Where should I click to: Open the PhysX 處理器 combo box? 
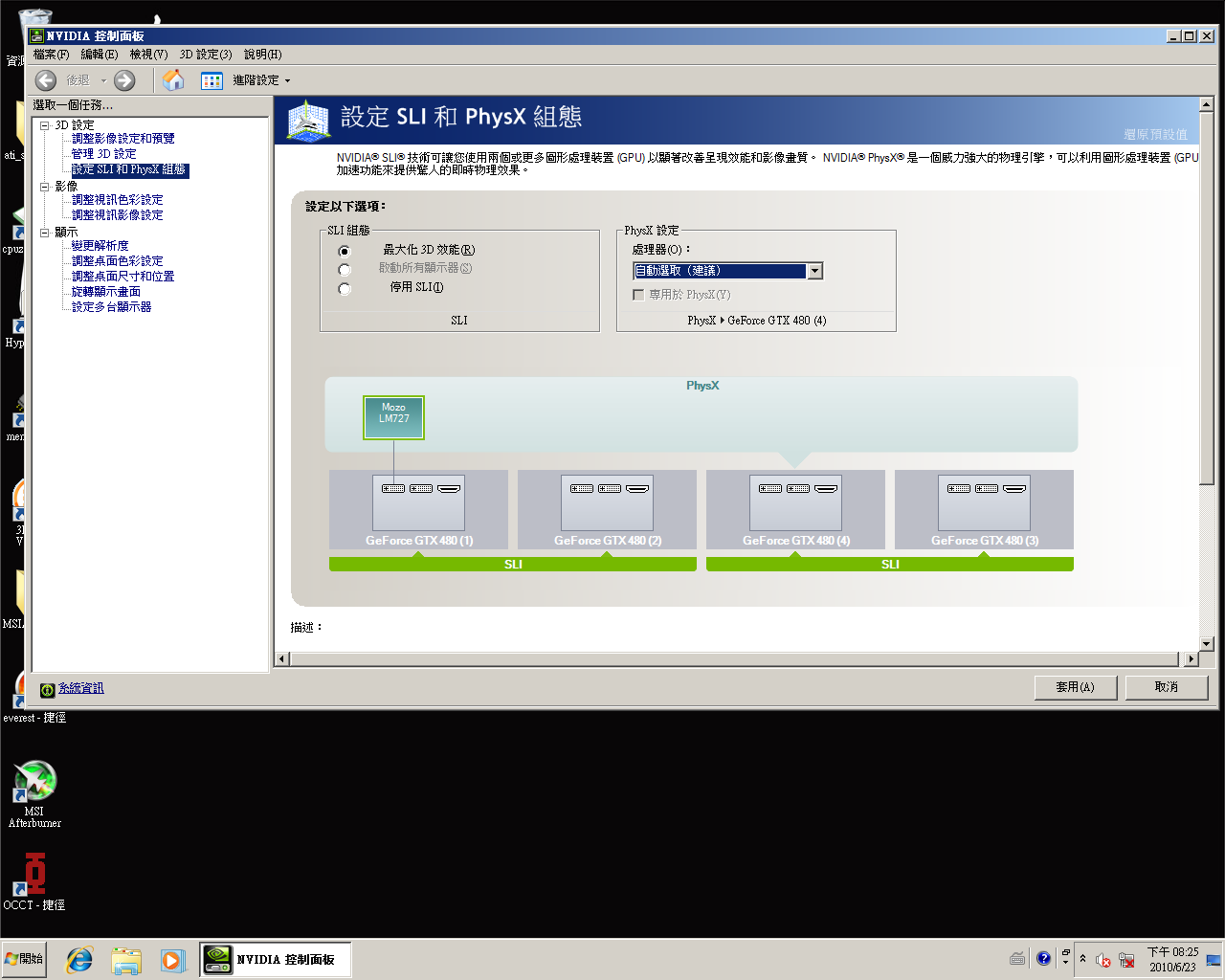pyautogui.click(x=727, y=271)
